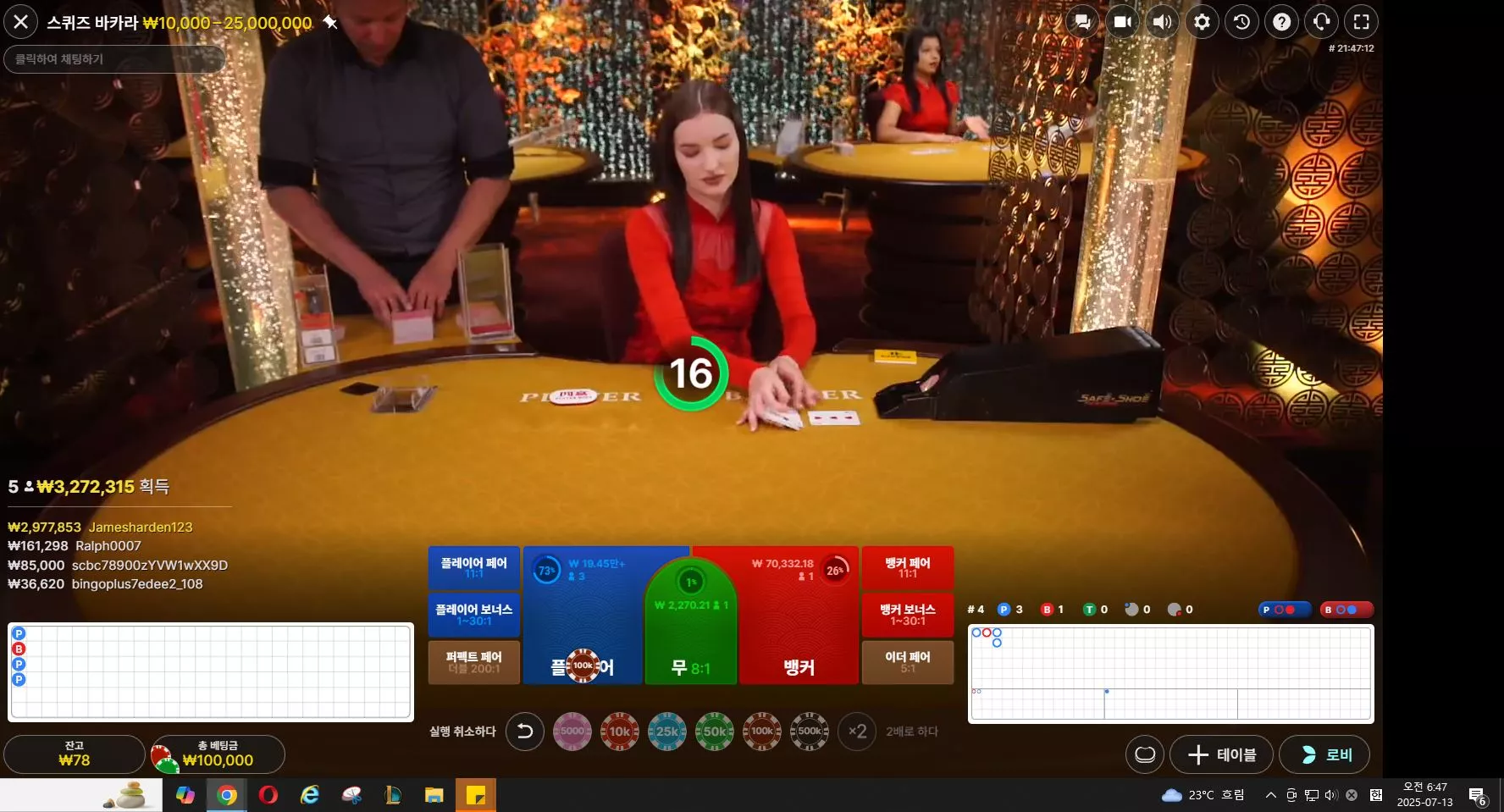Show hidden system tray icons chevron
Screen dimensions: 1504x812
(1270, 795)
